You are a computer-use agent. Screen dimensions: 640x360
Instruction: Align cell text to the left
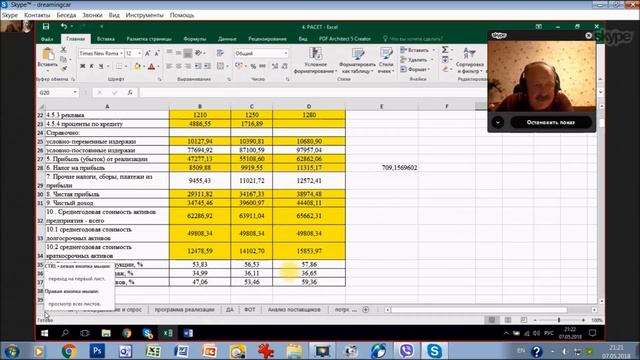169,66
